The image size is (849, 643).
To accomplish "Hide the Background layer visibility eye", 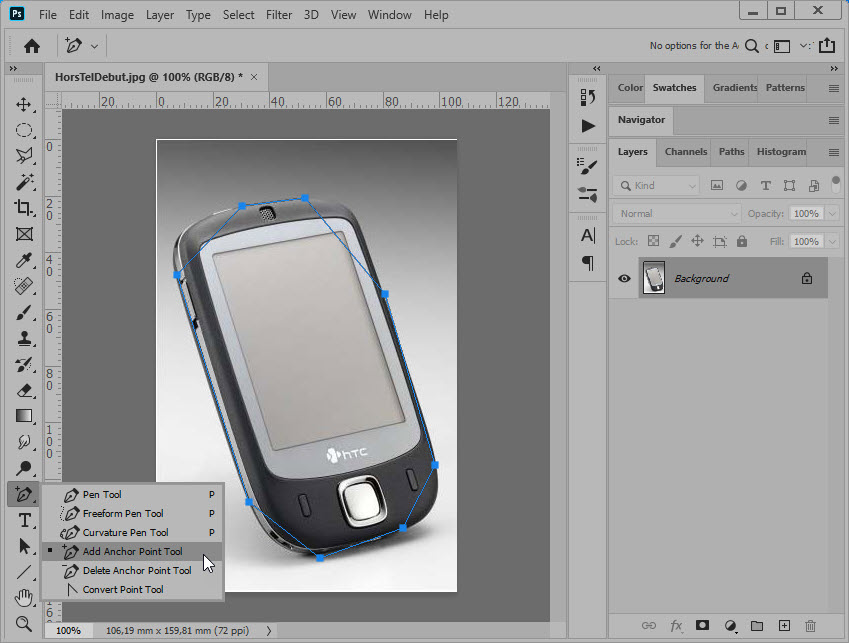I will click(x=624, y=278).
